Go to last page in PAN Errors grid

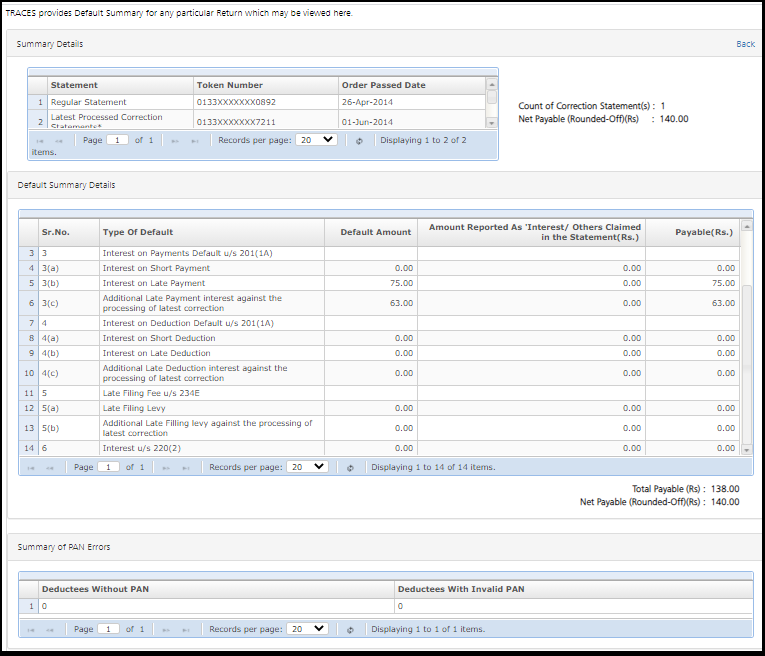[186, 629]
